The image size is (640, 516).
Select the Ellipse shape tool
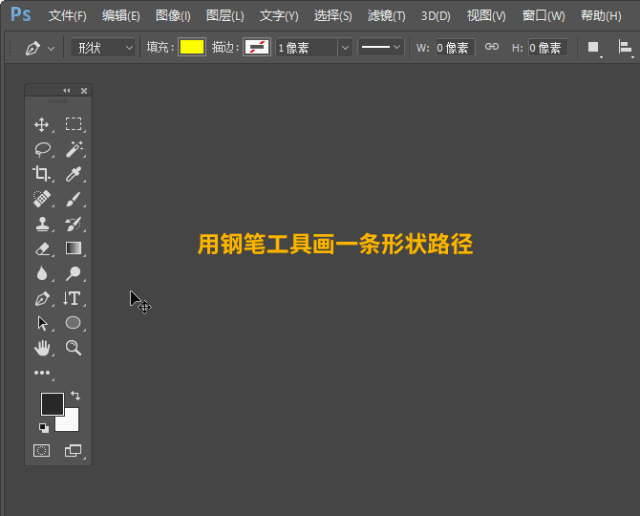pyautogui.click(x=73, y=322)
